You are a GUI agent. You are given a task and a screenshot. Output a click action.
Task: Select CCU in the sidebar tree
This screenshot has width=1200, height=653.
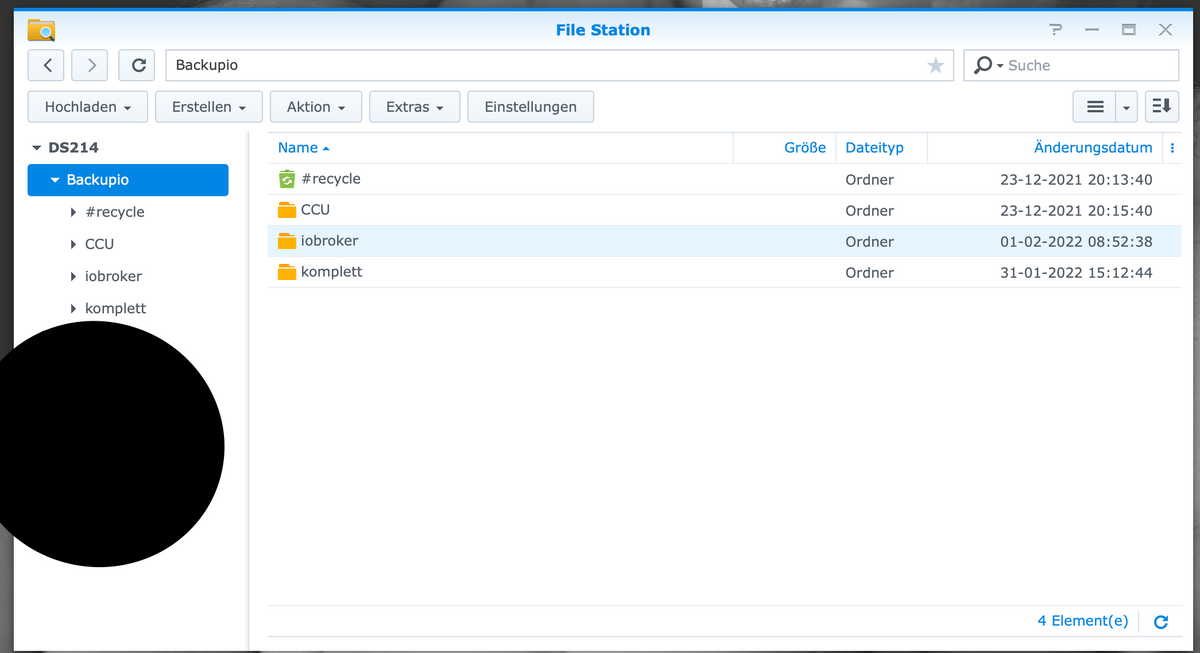click(99, 244)
